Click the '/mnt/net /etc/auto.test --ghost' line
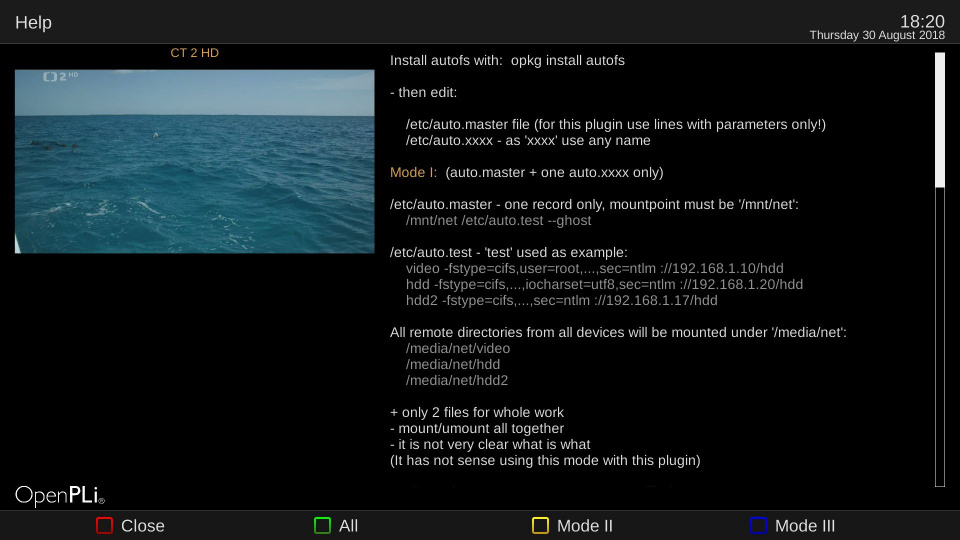The width and height of the screenshot is (960, 540). coord(498,220)
